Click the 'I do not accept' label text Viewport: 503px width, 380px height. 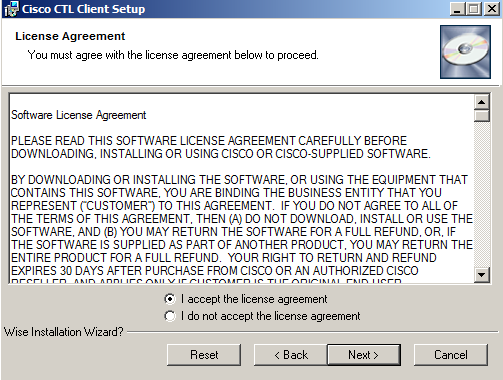[x=271, y=316]
